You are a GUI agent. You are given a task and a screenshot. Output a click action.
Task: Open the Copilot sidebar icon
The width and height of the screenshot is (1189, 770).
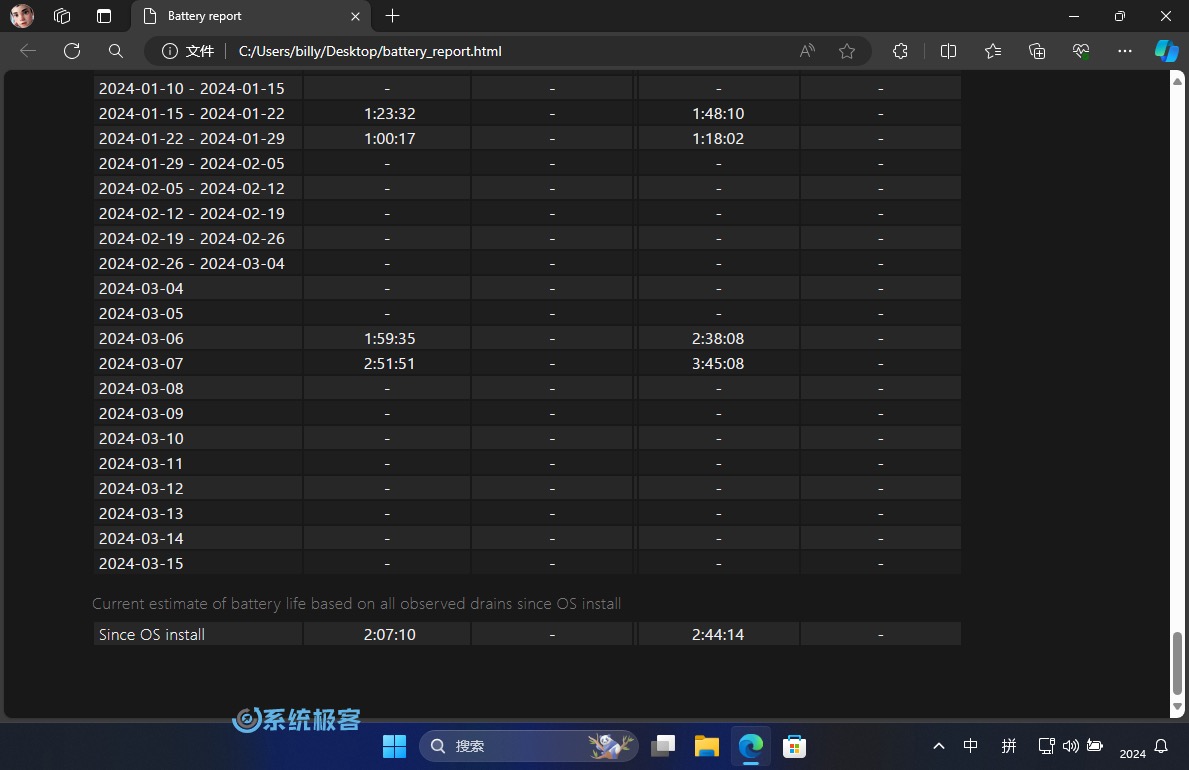pyautogui.click(x=1166, y=51)
